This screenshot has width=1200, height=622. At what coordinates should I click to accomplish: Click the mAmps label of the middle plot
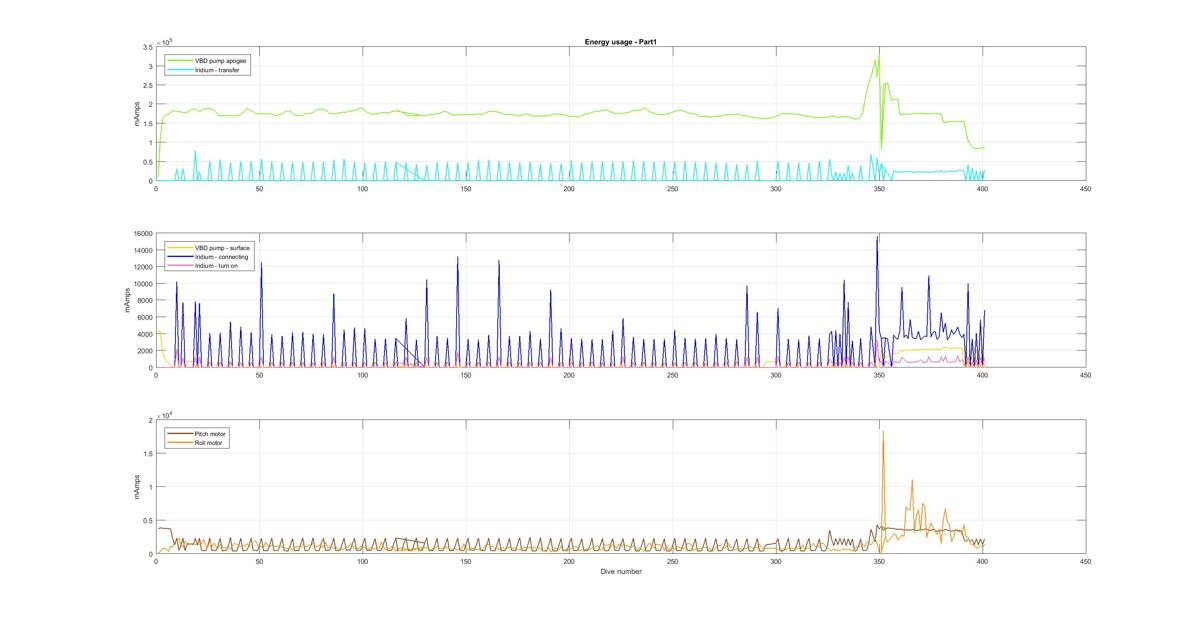click(128, 301)
